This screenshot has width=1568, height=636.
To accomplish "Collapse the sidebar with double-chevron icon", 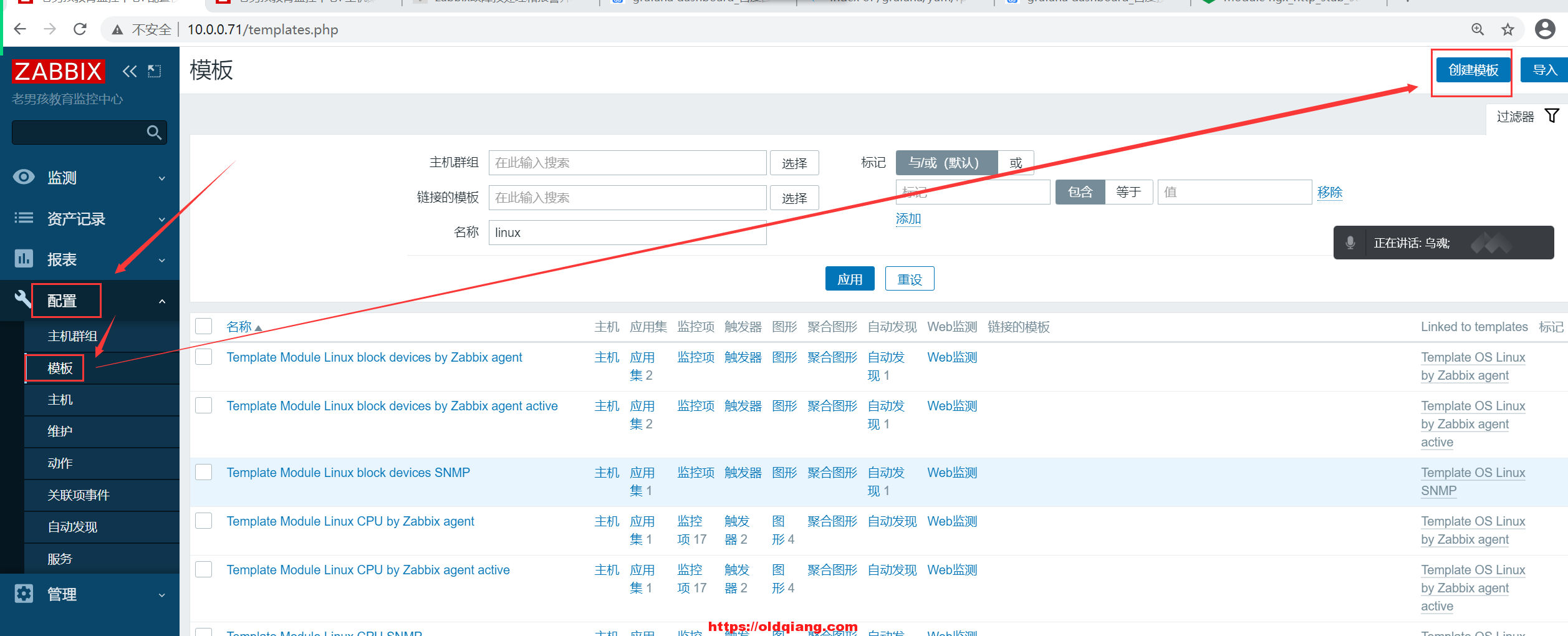I will pos(130,72).
